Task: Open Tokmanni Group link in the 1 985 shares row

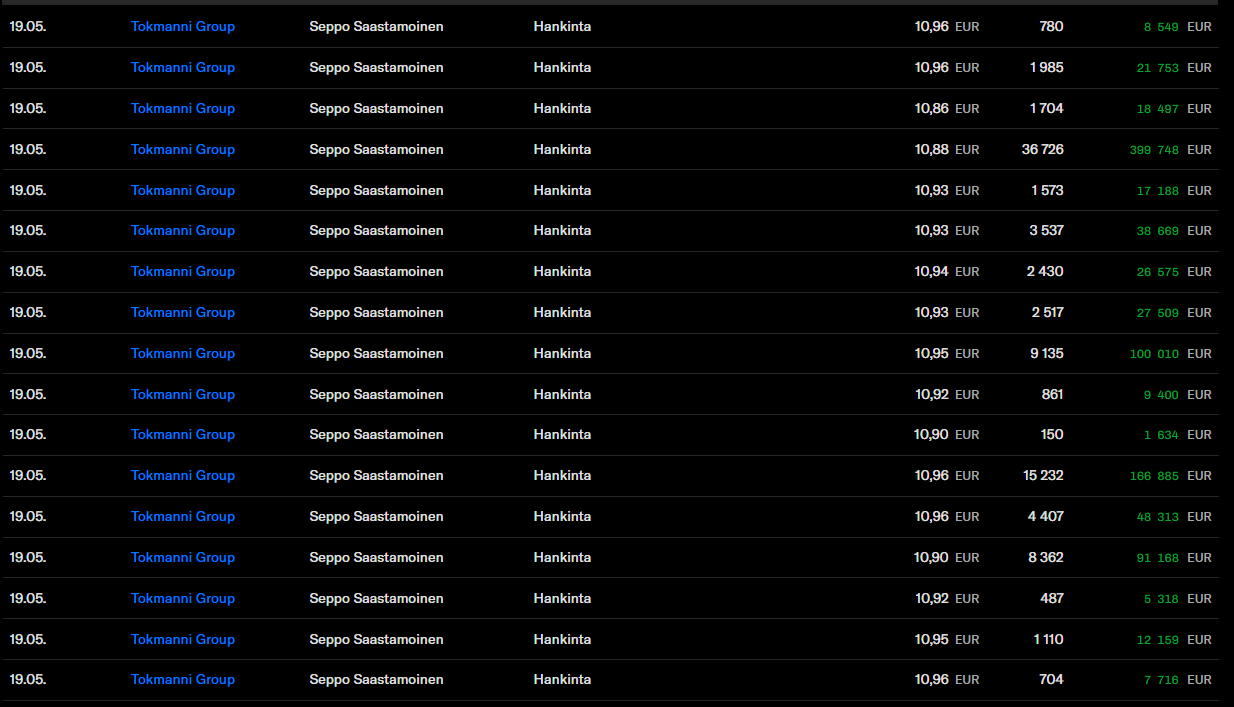Action: click(x=183, y=68)
